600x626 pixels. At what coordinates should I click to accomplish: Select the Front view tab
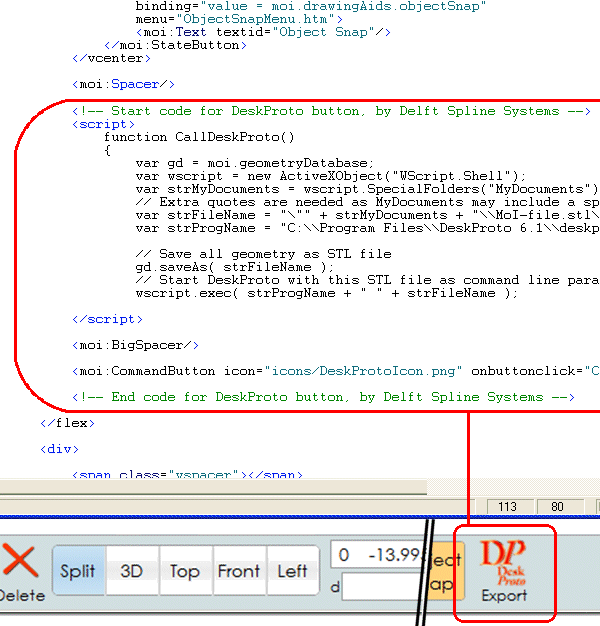coord(239,571)
